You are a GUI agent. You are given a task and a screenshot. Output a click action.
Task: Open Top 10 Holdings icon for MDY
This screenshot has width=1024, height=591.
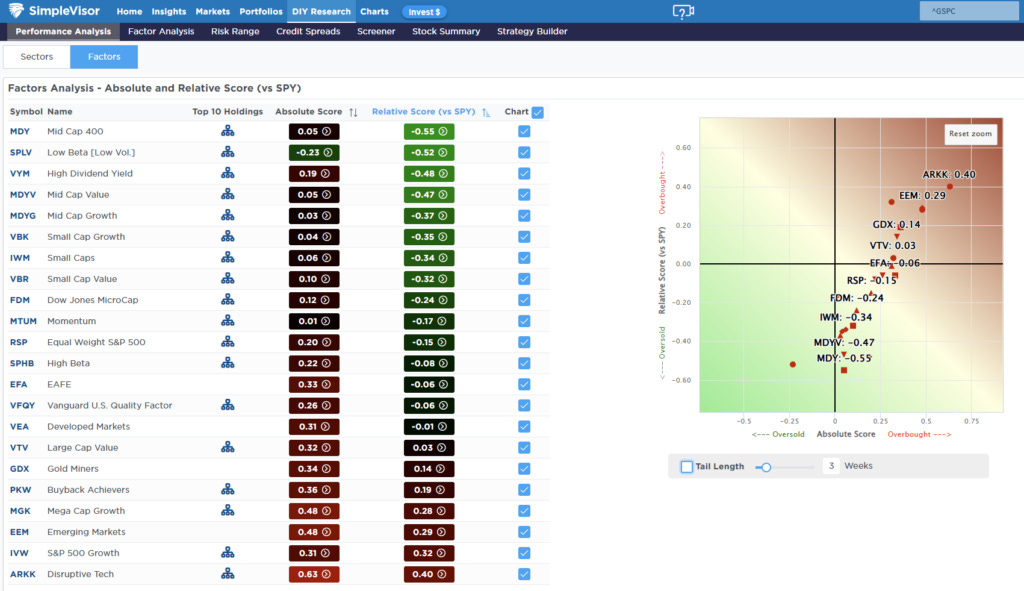227,131
